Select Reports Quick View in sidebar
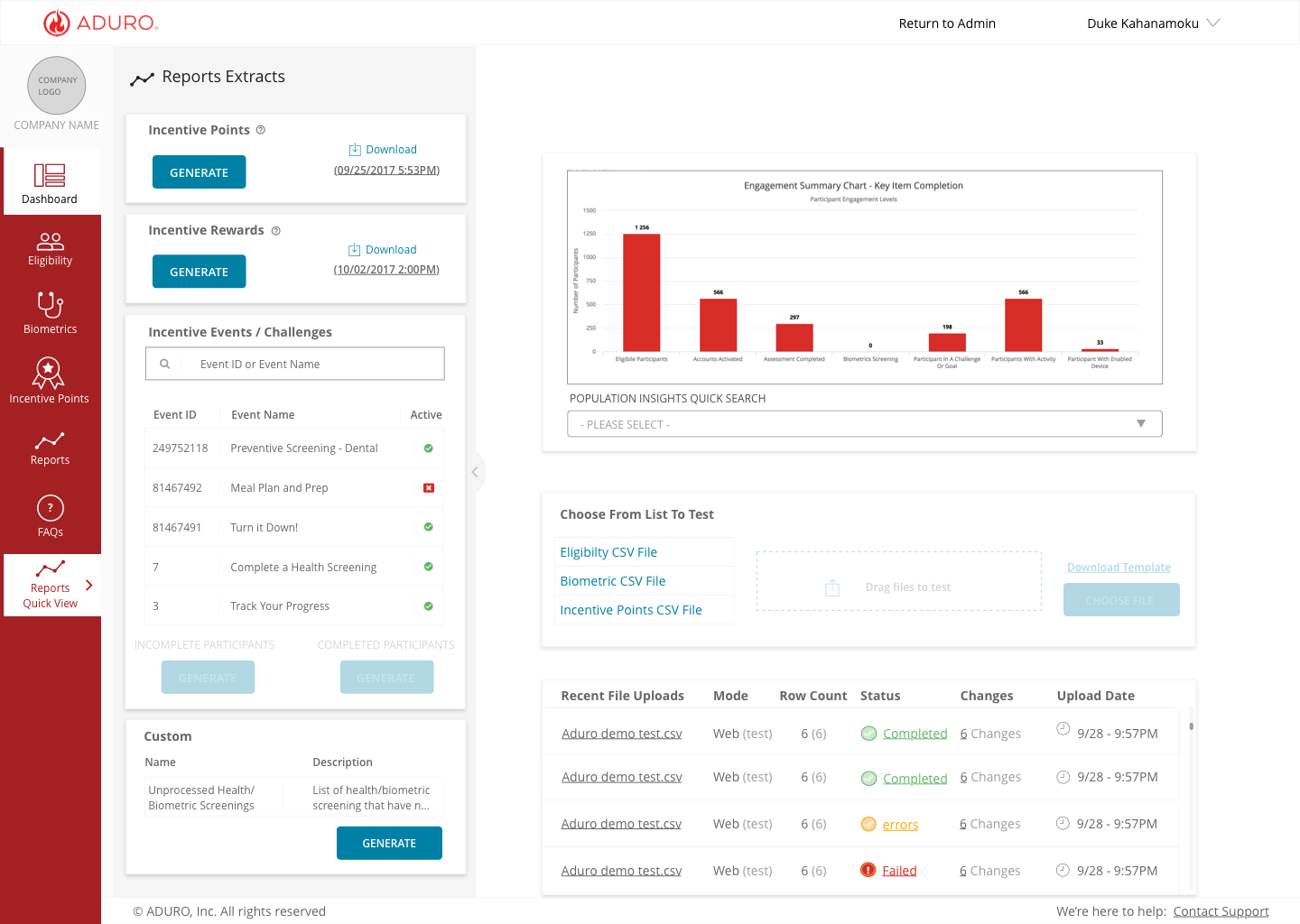1300x924 pixels. 52,586
